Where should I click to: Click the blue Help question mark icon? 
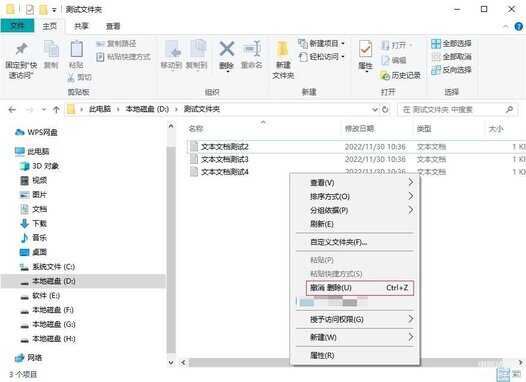point(519,26)
